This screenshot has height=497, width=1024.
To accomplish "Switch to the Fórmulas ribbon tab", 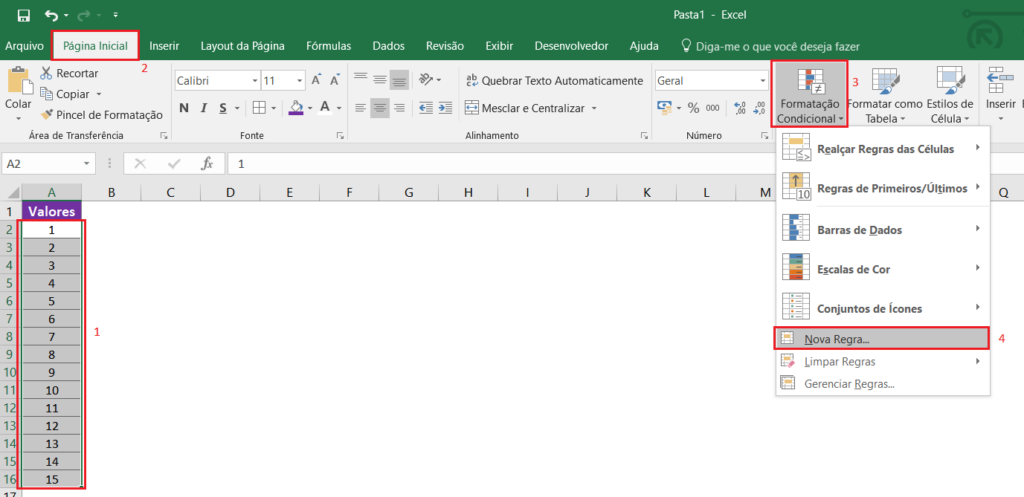I will [x=328, y=46].
